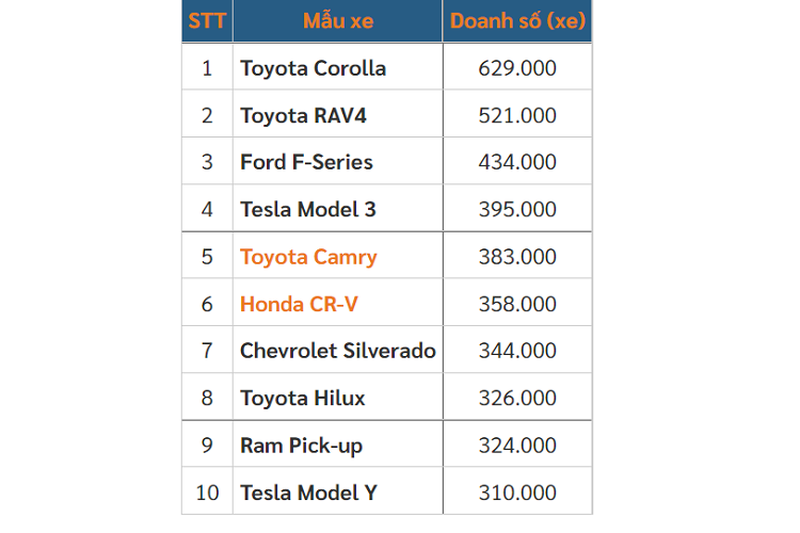Open the orange Honda CR-V link

298,304
